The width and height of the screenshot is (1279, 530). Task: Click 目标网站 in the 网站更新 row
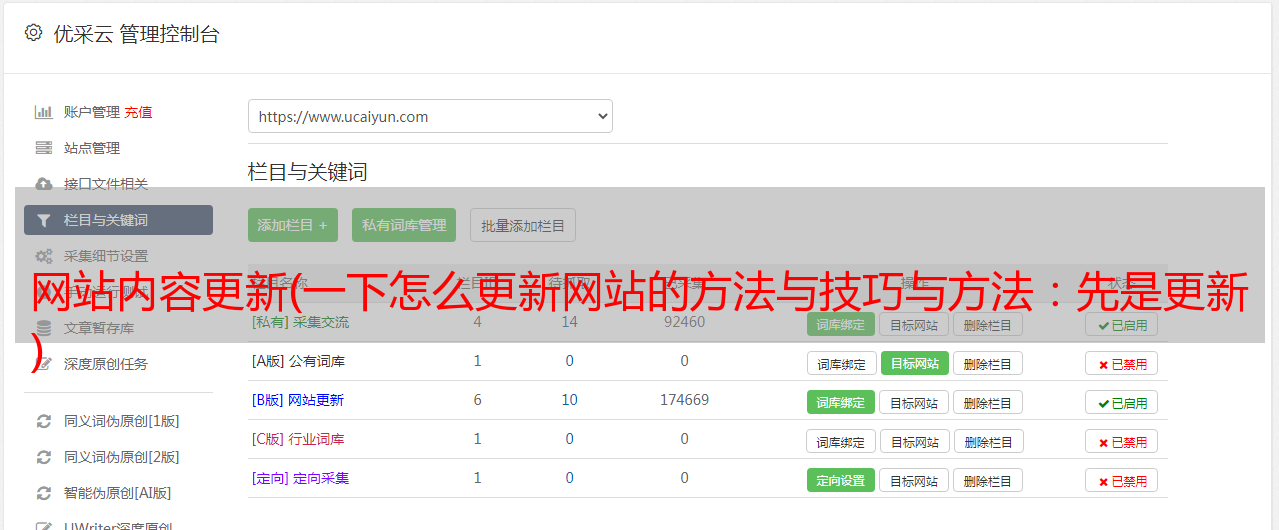pos(915,402)
